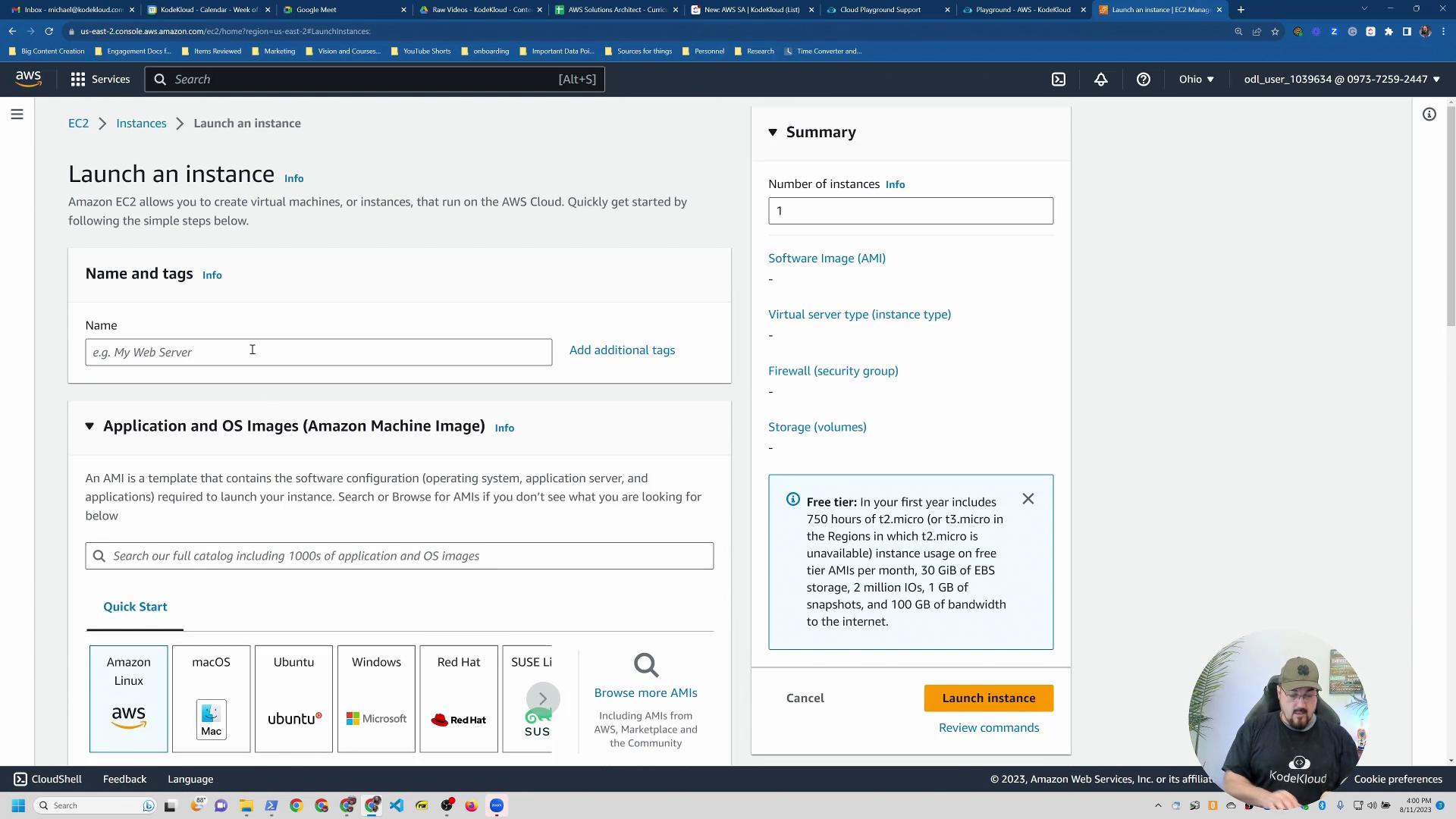
Task: Bookmark this page with the star icon
Action: (1275, 31)
